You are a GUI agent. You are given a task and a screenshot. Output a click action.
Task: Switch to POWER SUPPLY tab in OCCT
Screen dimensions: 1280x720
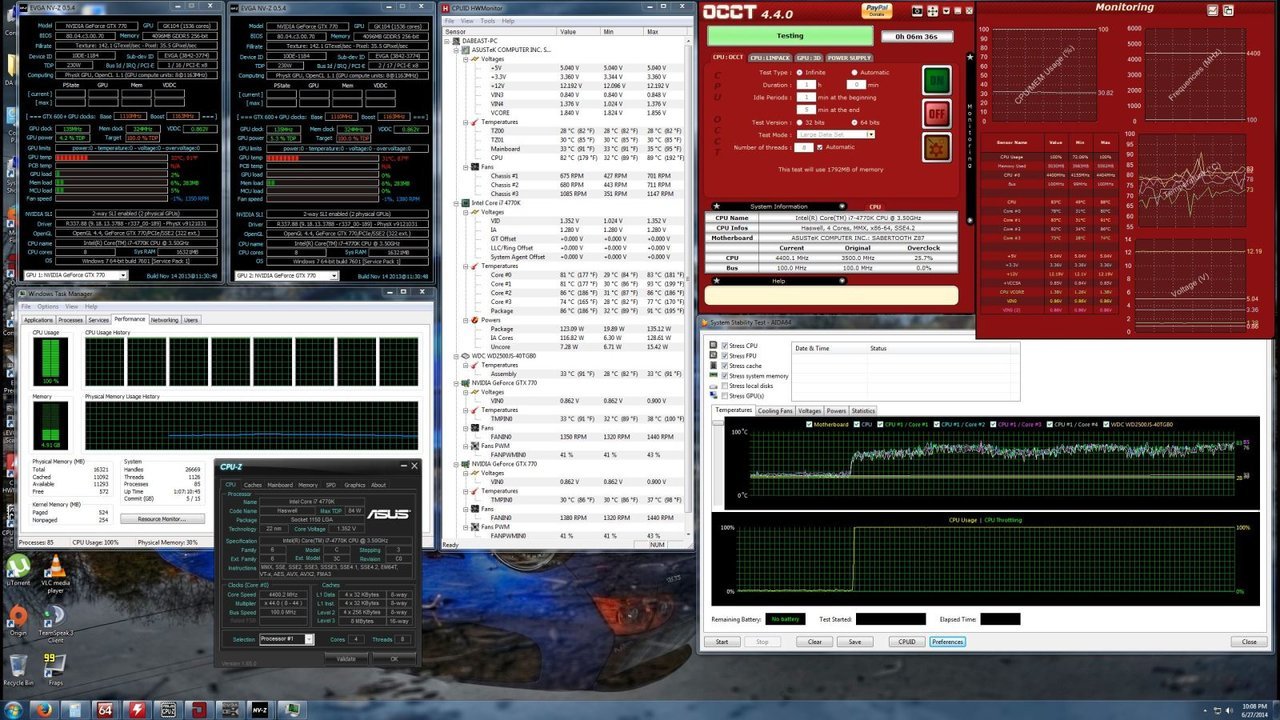tap(849, 58)
